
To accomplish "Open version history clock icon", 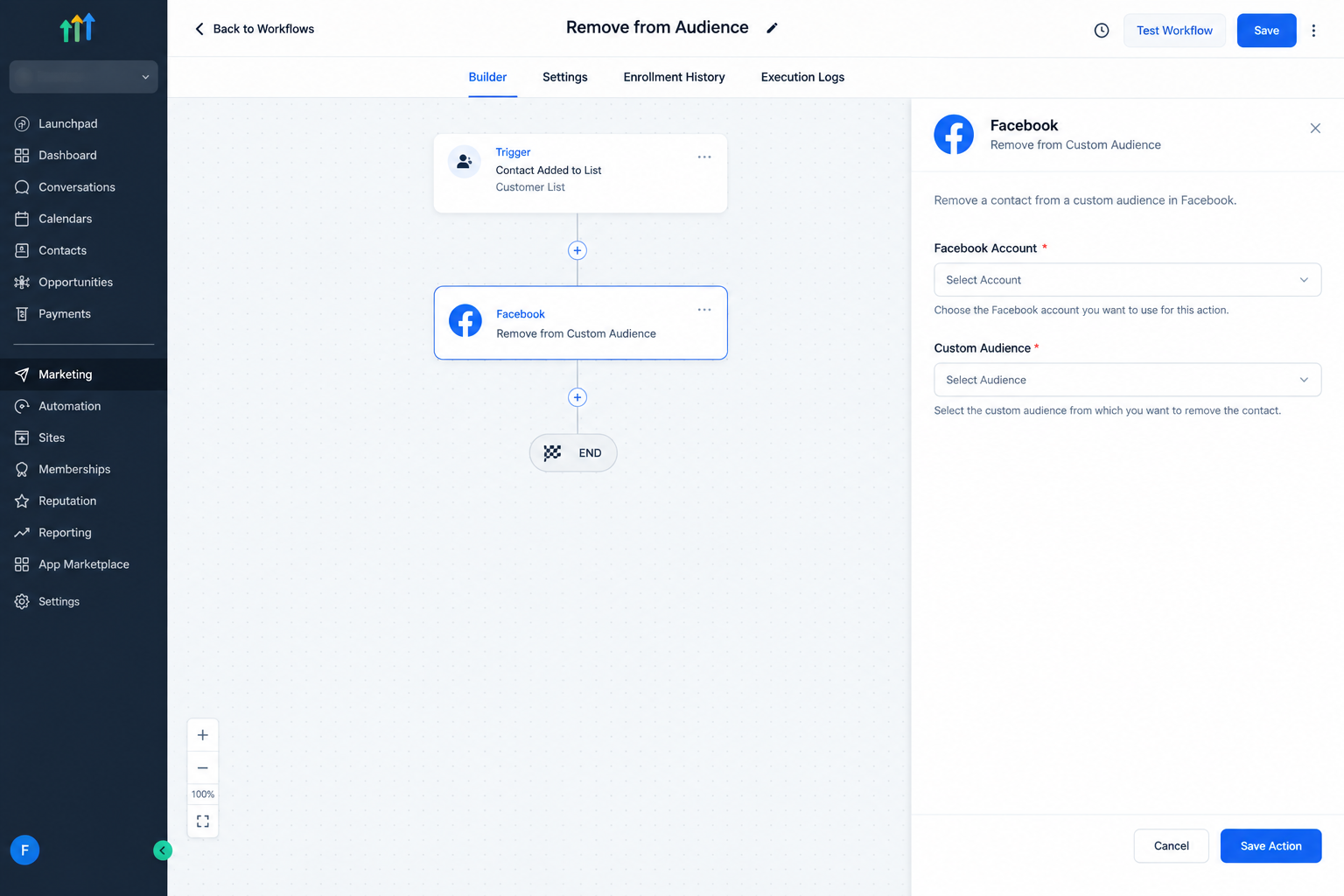I will tap(1102, 31).
